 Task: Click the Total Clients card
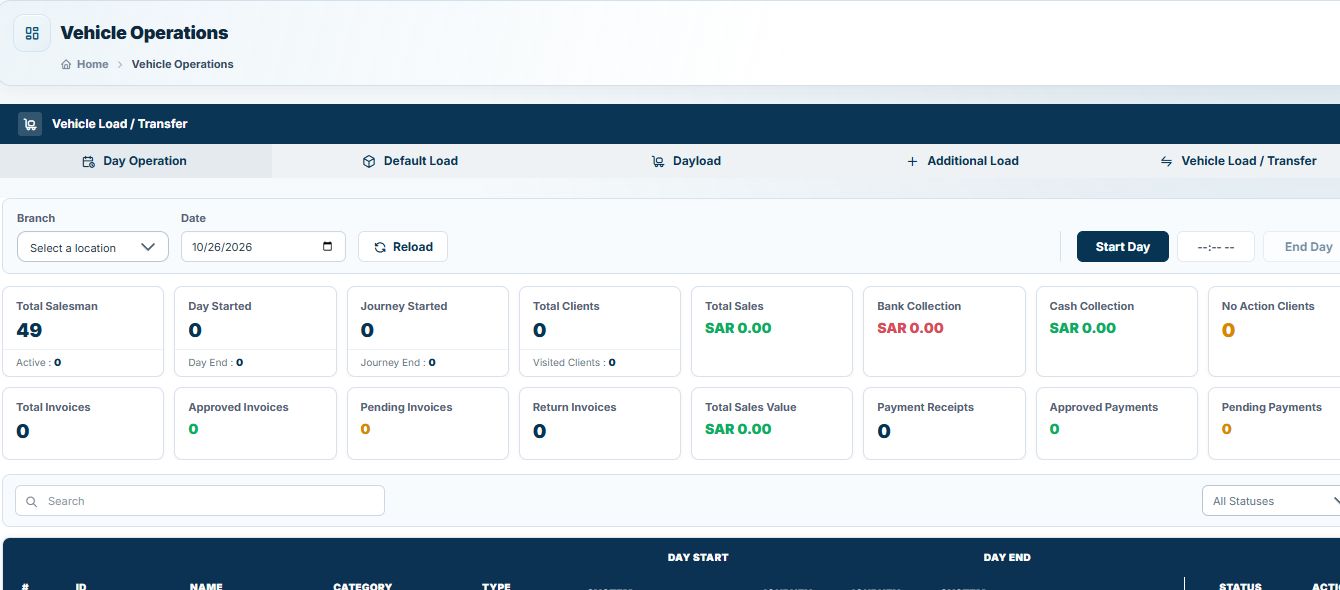pos(600,332)
